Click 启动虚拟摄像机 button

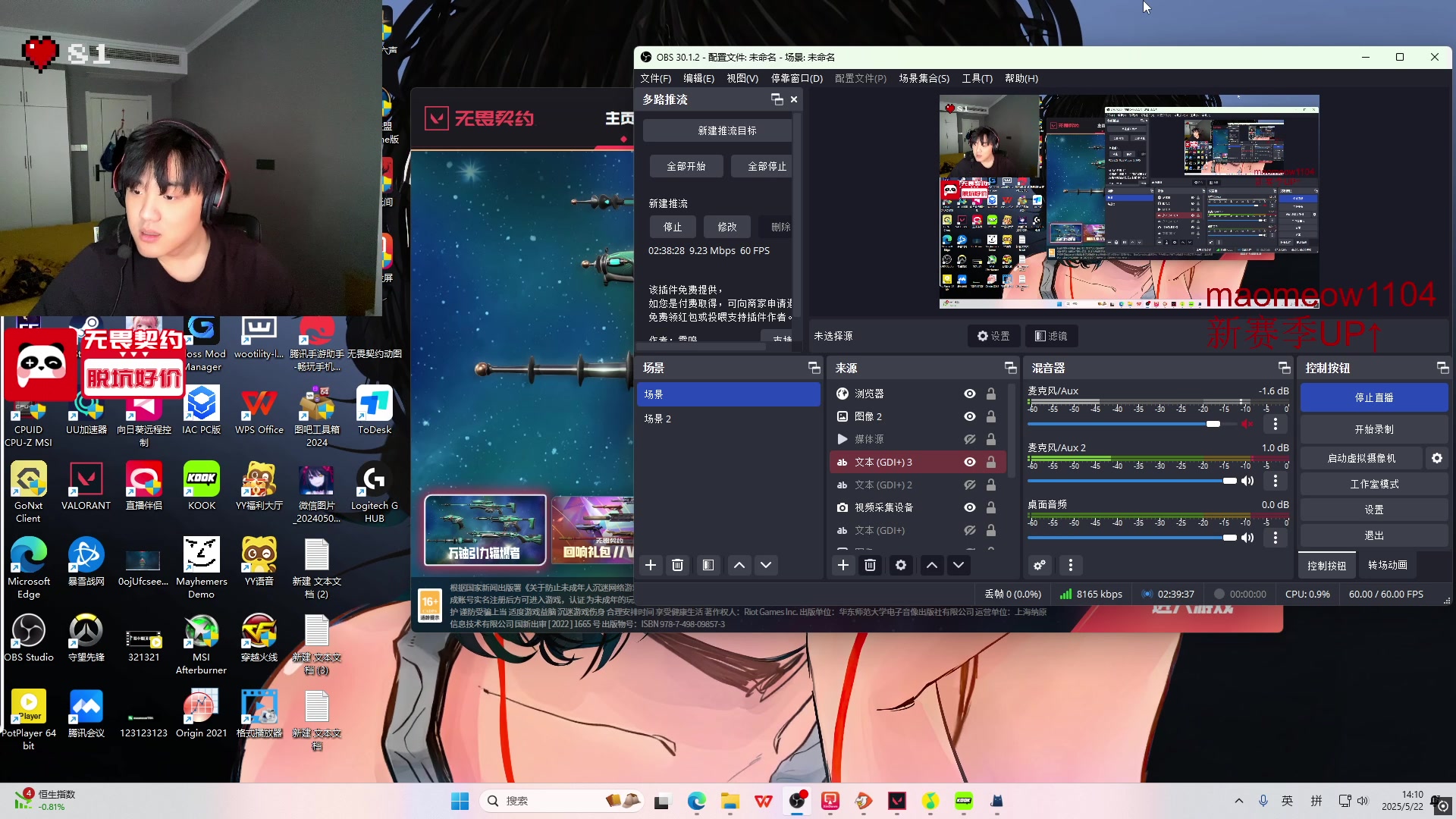[x=1361, y=458]
